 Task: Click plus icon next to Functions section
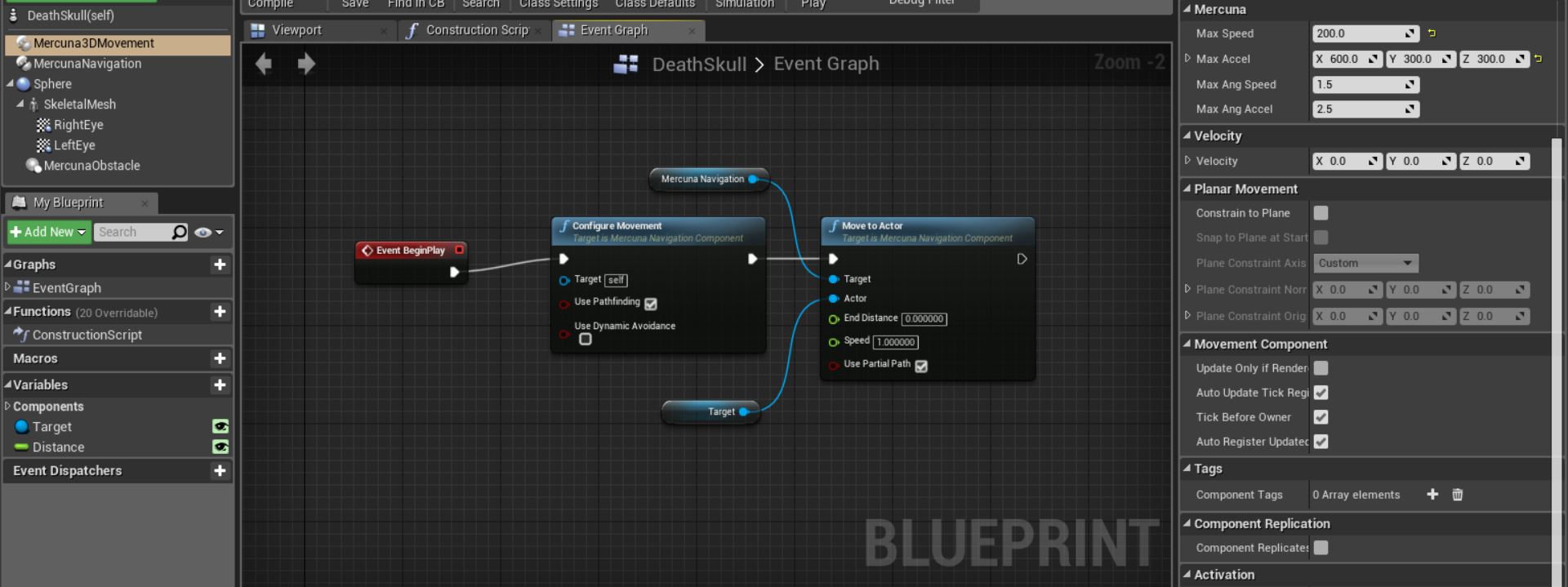click(219, 312)
